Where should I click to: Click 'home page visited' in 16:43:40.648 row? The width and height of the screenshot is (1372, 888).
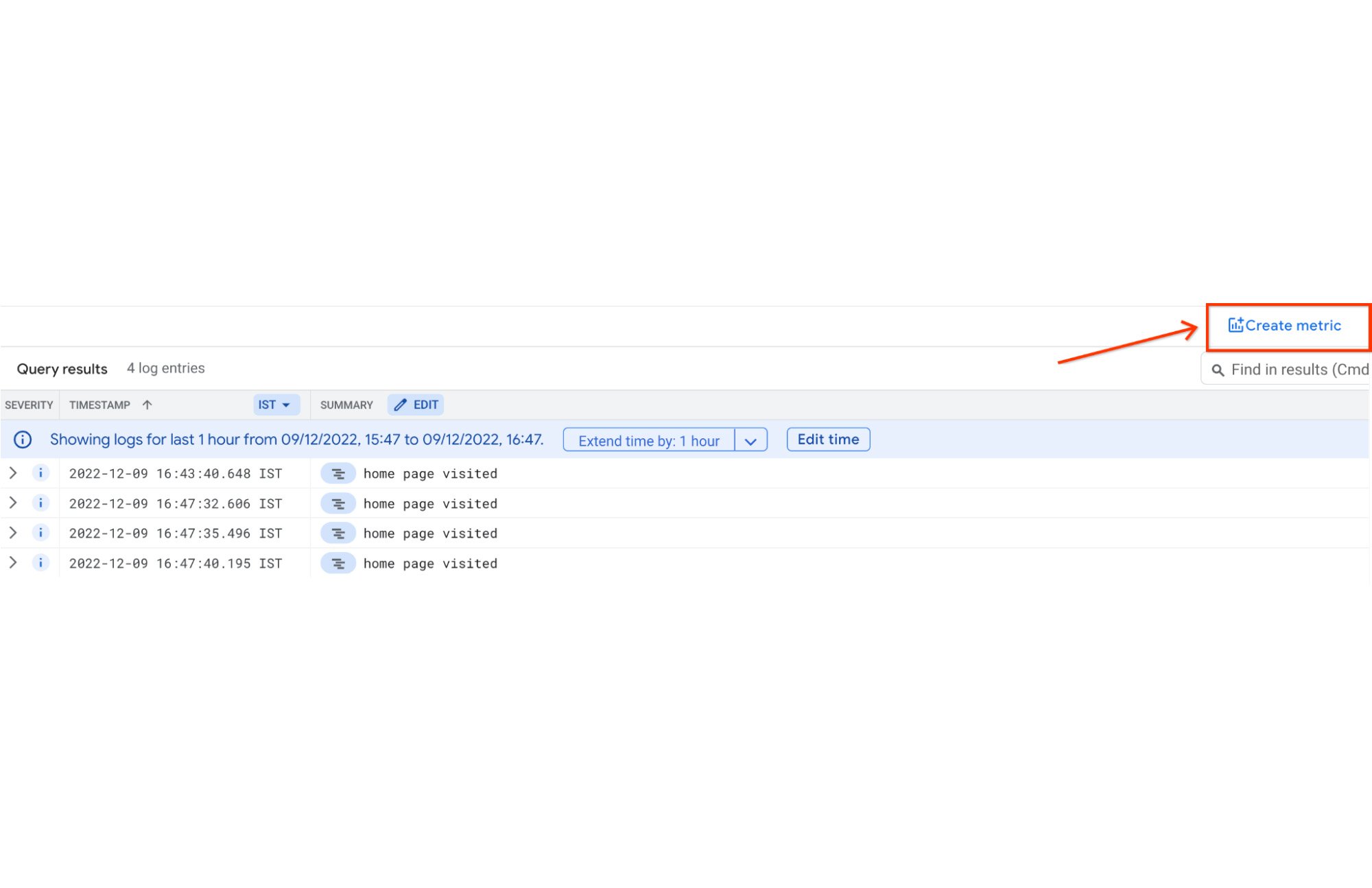pyautogui.click(x=430, y=474)
